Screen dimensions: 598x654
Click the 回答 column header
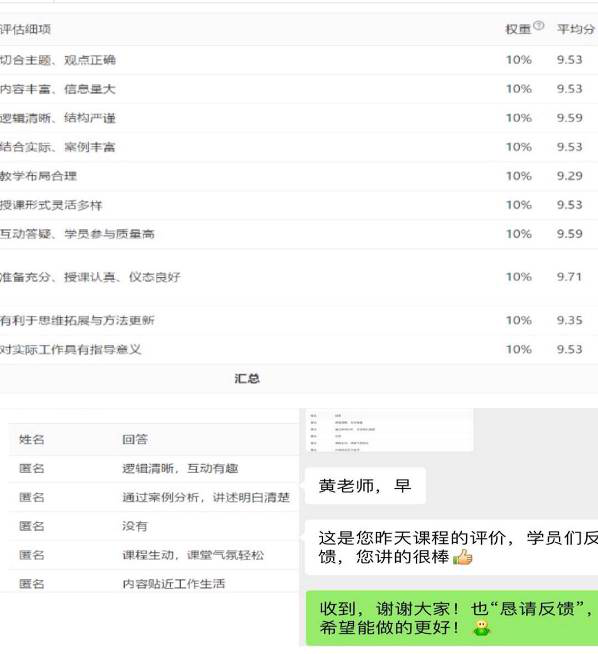click(x=135, y=439)
